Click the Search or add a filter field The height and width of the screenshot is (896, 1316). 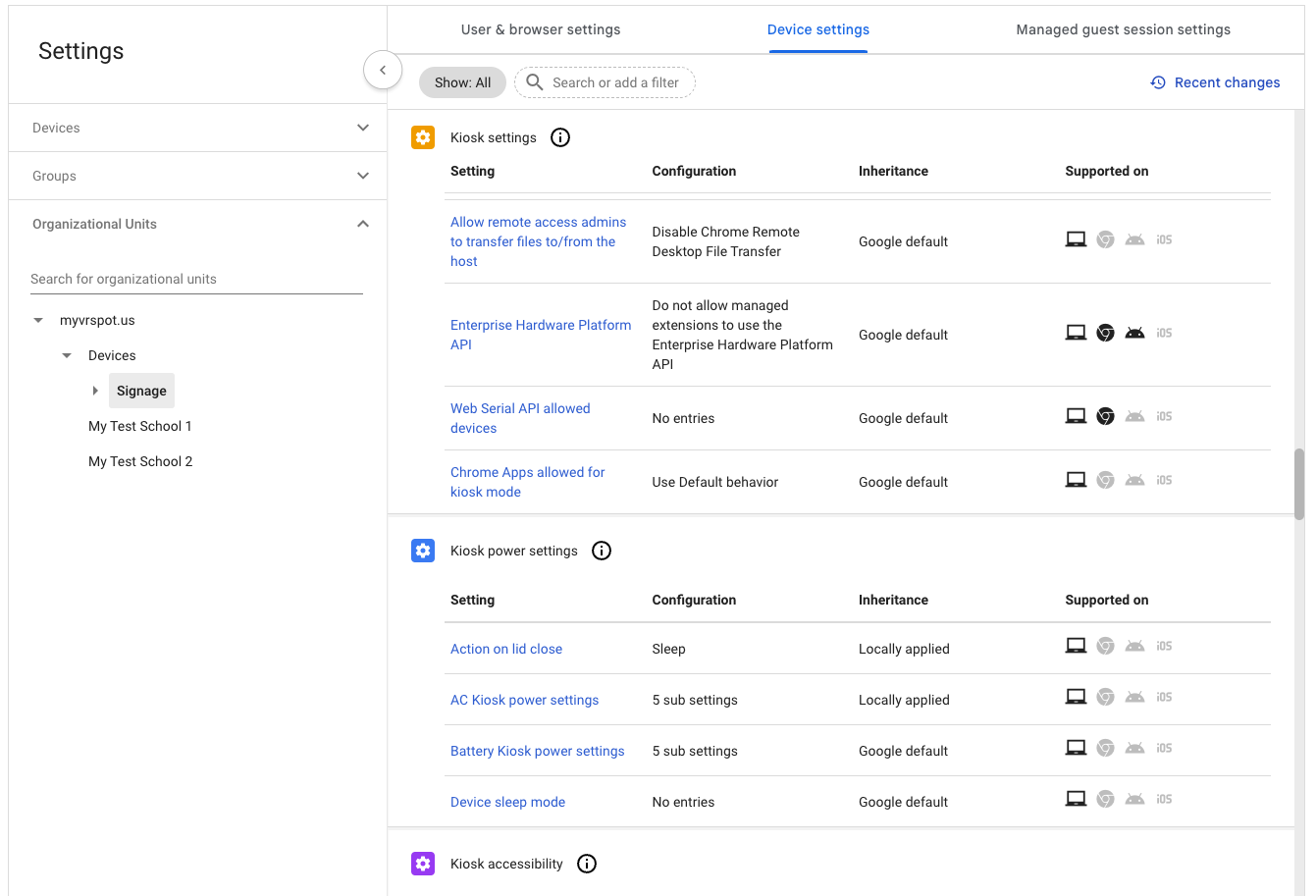614,82
